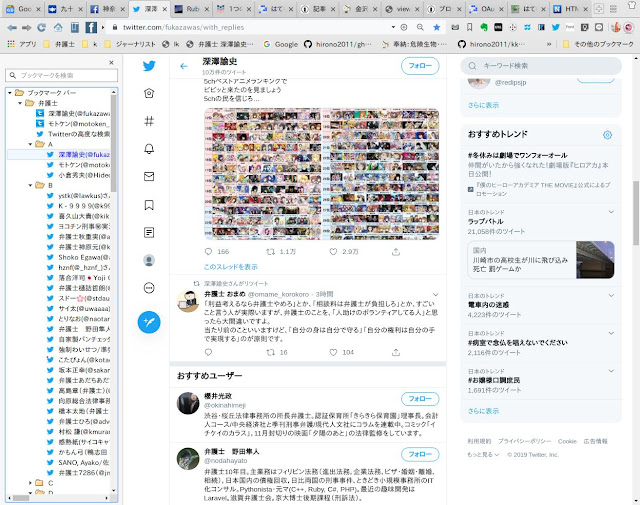Follow 櫻井光政 suggested user
The height and width of the screenshot is (505, 640).
(420, 398)
